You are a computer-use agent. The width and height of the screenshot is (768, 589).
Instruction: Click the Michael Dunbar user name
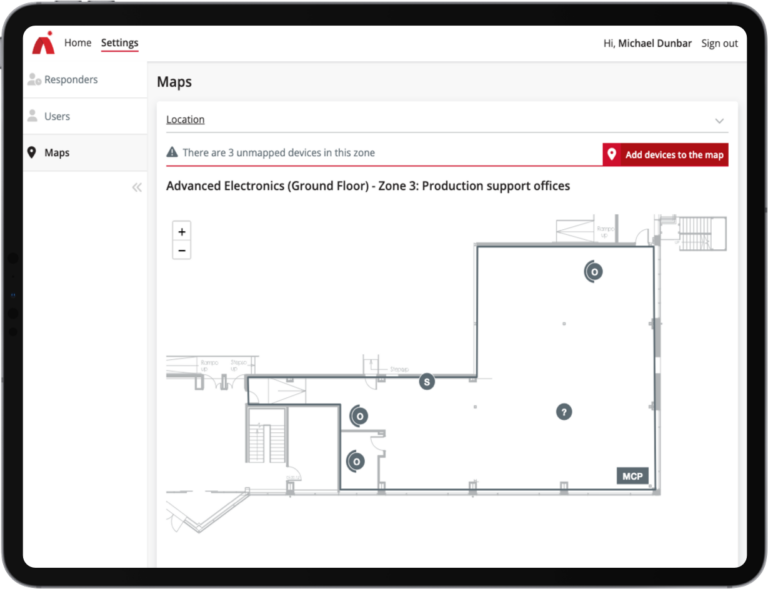click(x=654, y=44)
